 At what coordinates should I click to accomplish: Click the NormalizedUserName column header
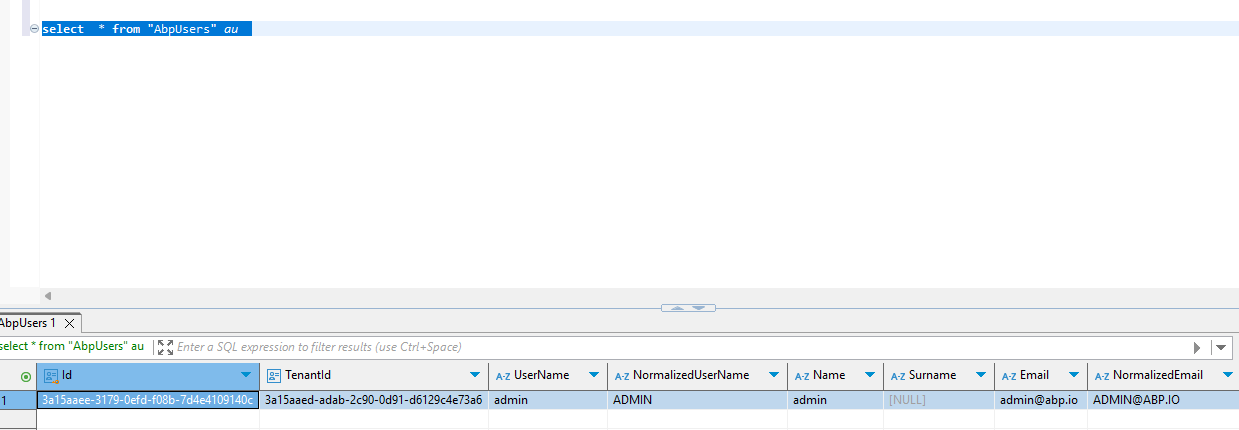click(x=690, y=376)
